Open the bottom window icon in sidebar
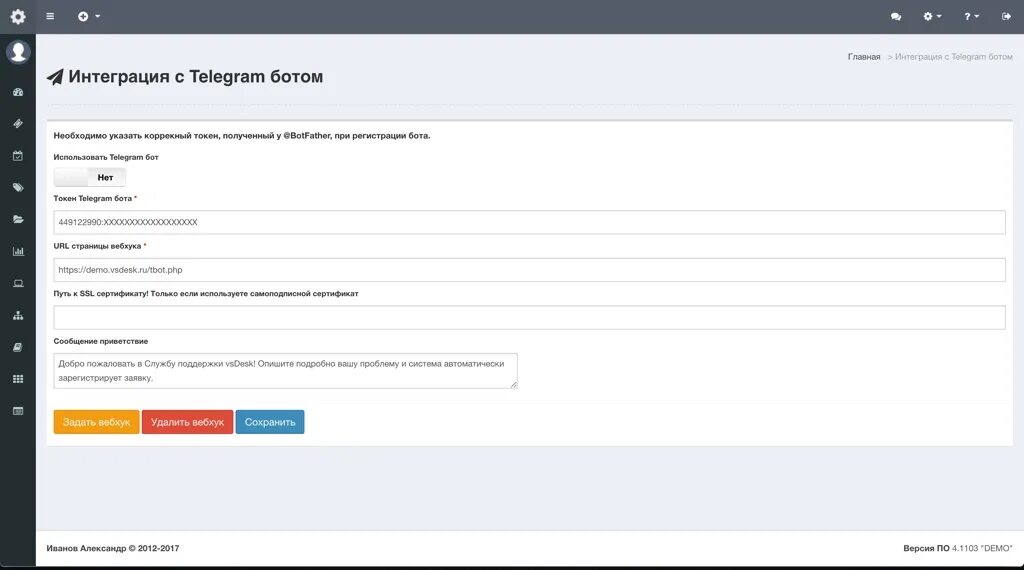The height and width of the screenshot is (570, 1024). [18, 411]
